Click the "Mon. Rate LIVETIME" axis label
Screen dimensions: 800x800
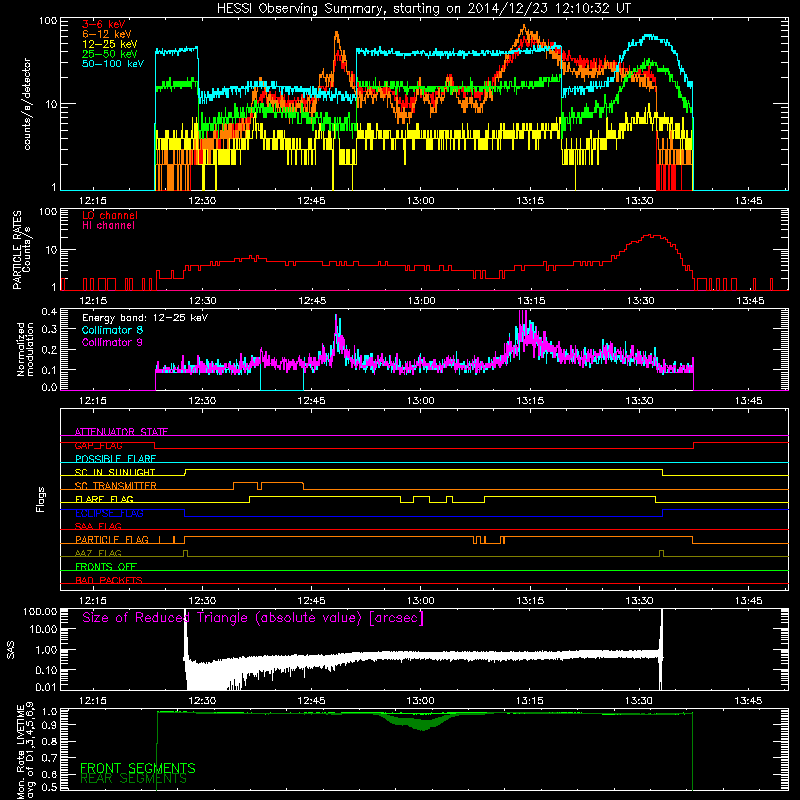pyautogui.click(x=20, y=752)
